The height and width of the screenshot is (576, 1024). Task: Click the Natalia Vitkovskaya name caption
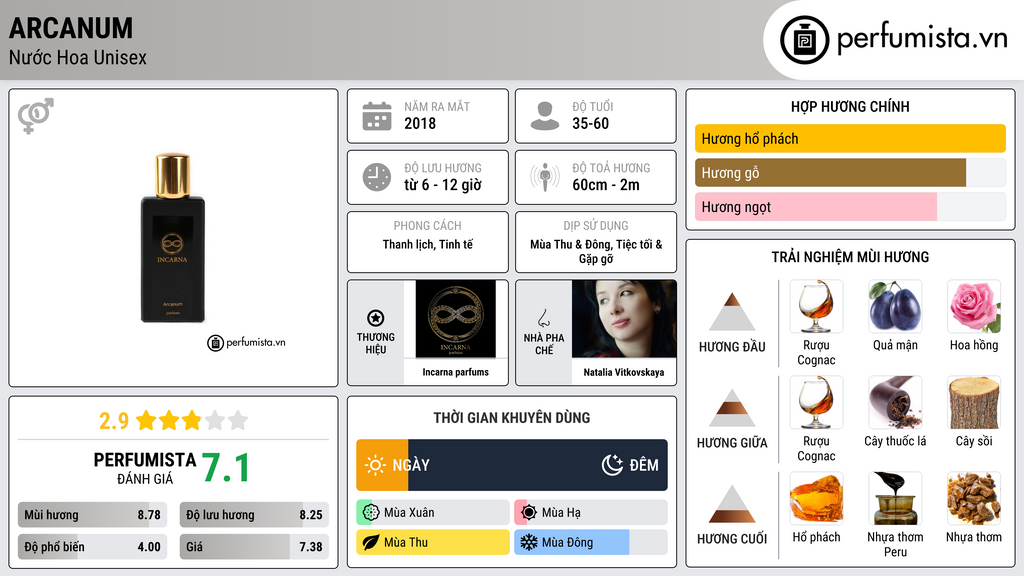pos(624,372)
